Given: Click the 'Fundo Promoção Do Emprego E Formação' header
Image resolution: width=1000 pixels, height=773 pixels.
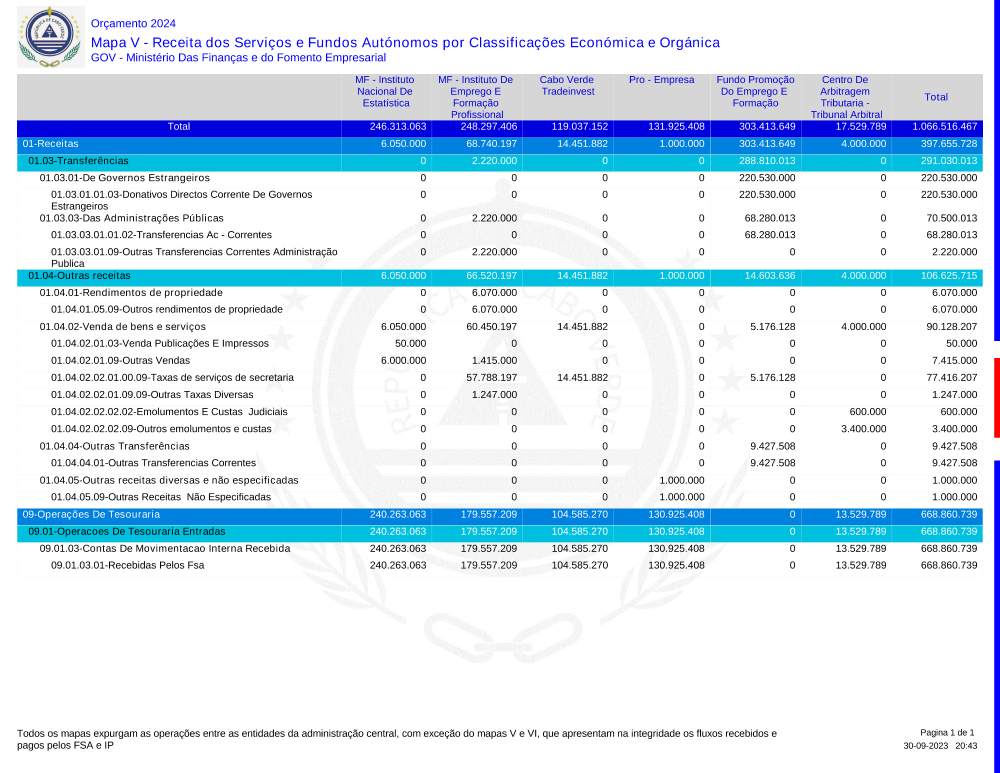Looking at the screenshot, I should pyautogui.click(x=755, y=91).
